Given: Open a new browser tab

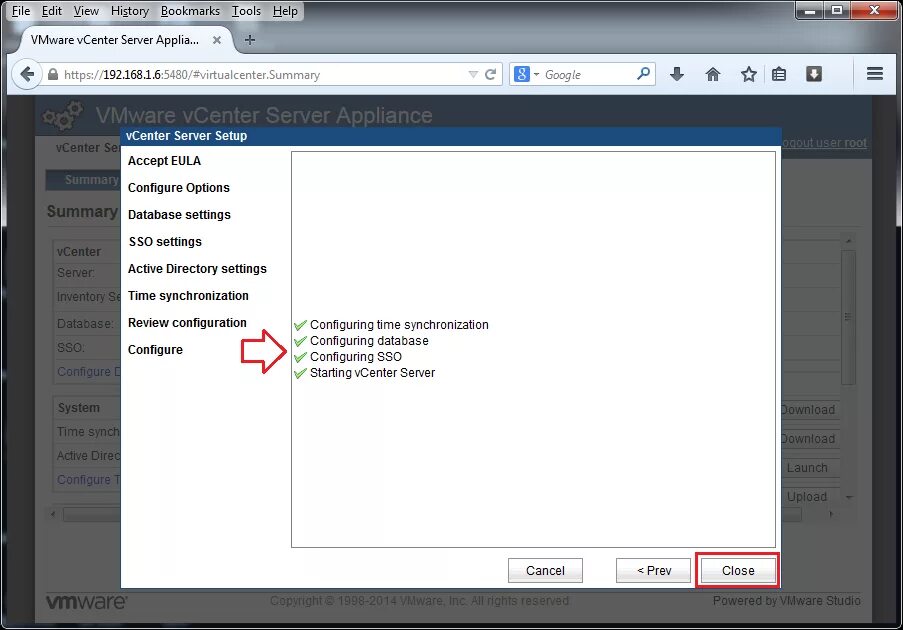Looking at the screenshot, I should click(250, 41).
